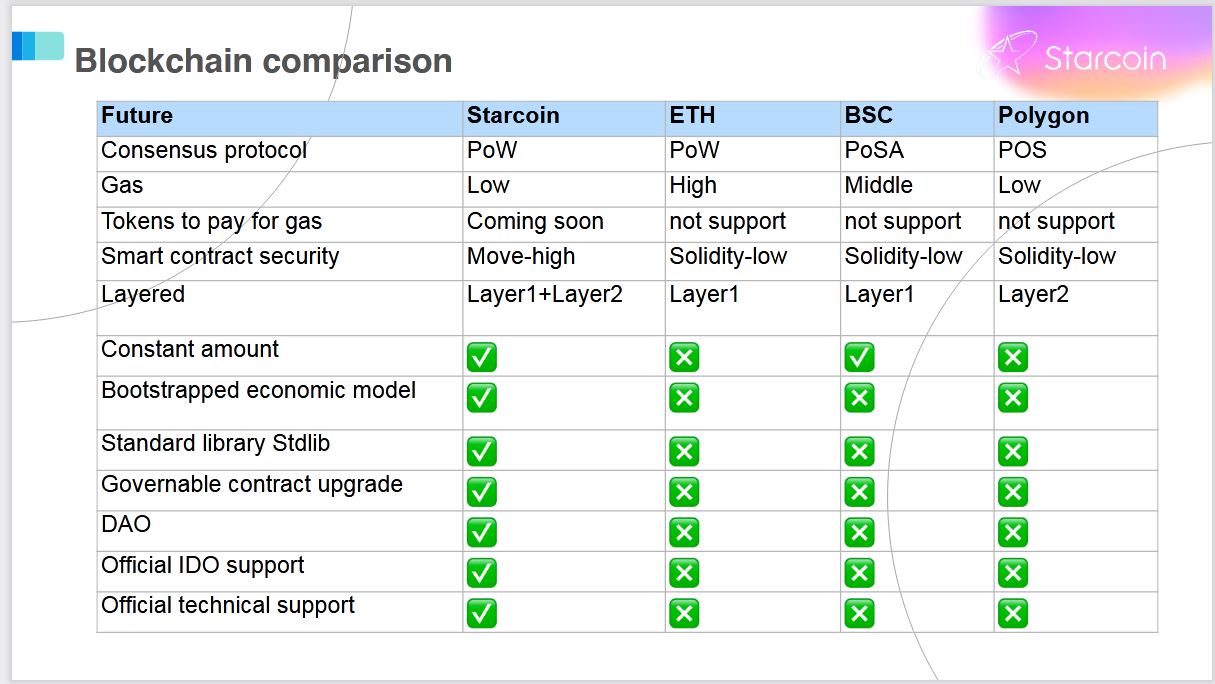Click BSC's check mark for Constant amount
The height and width of the screenshot is (684, 1215).
tap(859, 357)
